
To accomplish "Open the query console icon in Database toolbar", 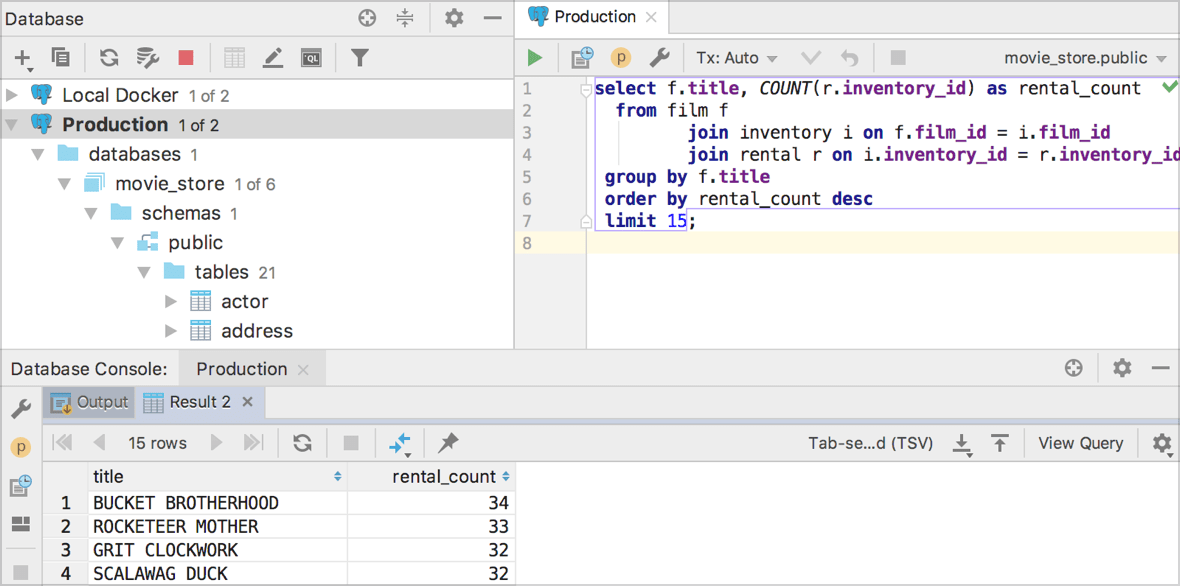I will [x=311, y=58].
